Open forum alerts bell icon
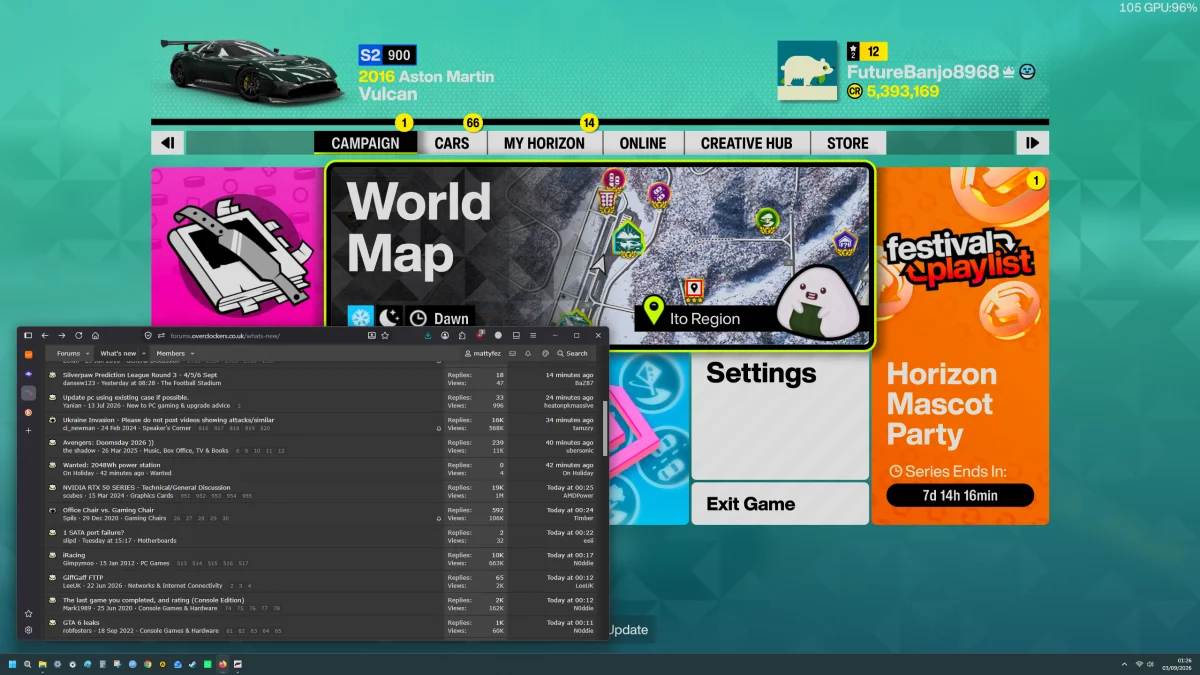The height and width of the screenshot is (675, 1200). [x=527, y=353]
